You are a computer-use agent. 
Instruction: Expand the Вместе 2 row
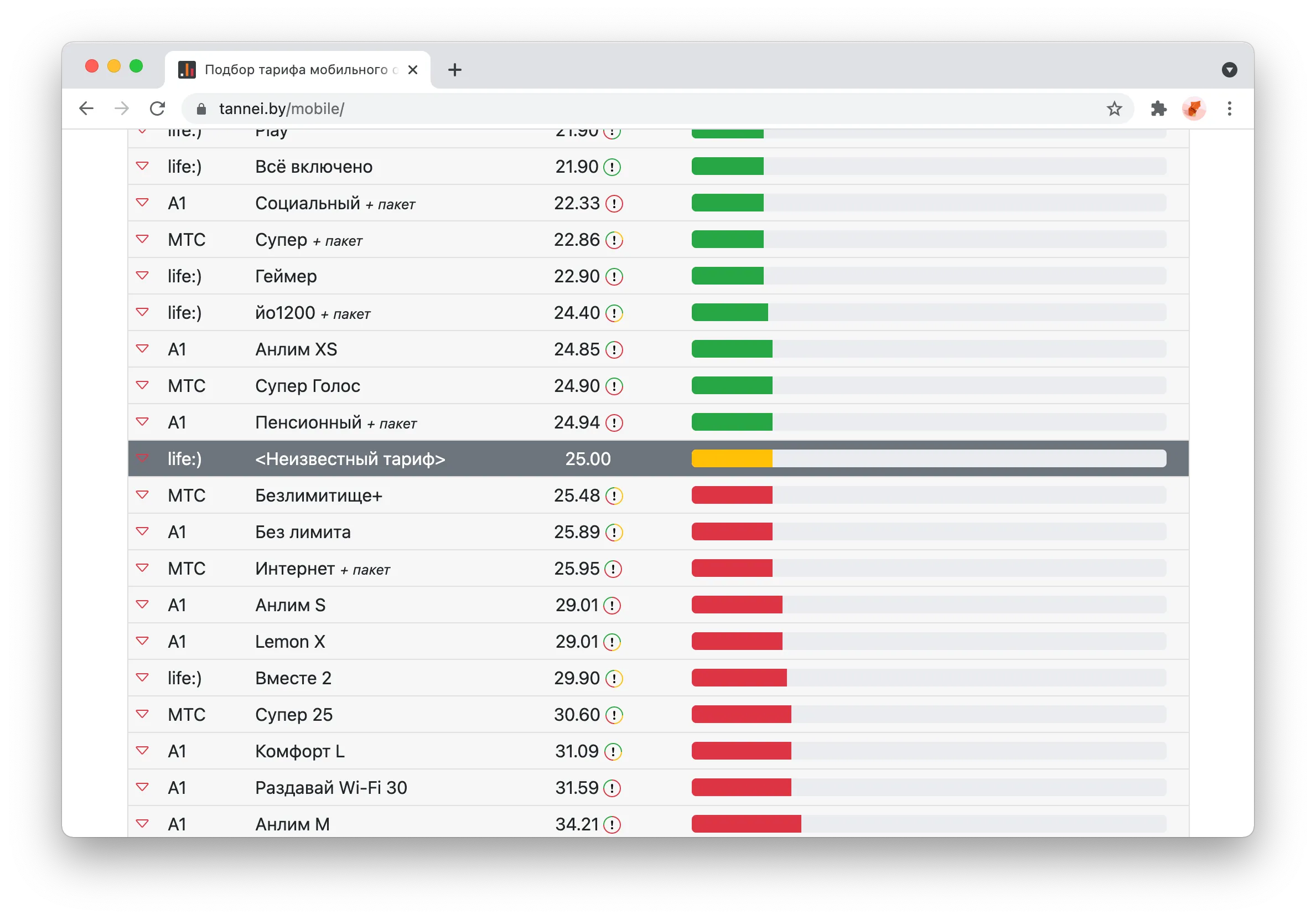click(142, 678)
